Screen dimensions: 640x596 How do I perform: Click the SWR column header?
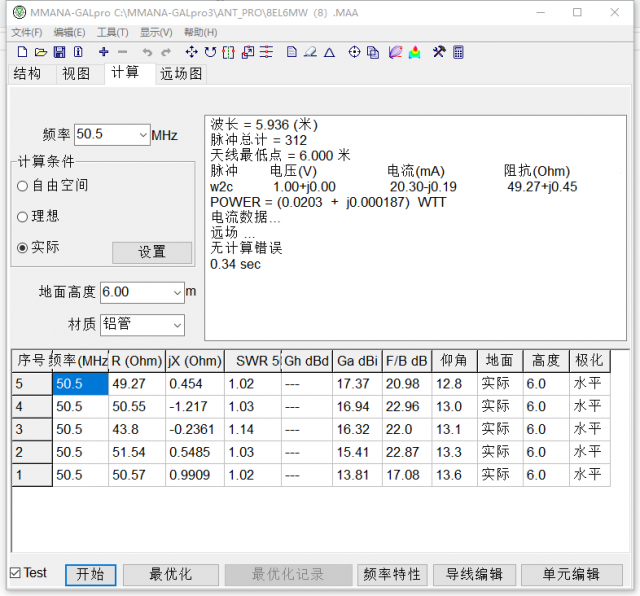[253, 361]
